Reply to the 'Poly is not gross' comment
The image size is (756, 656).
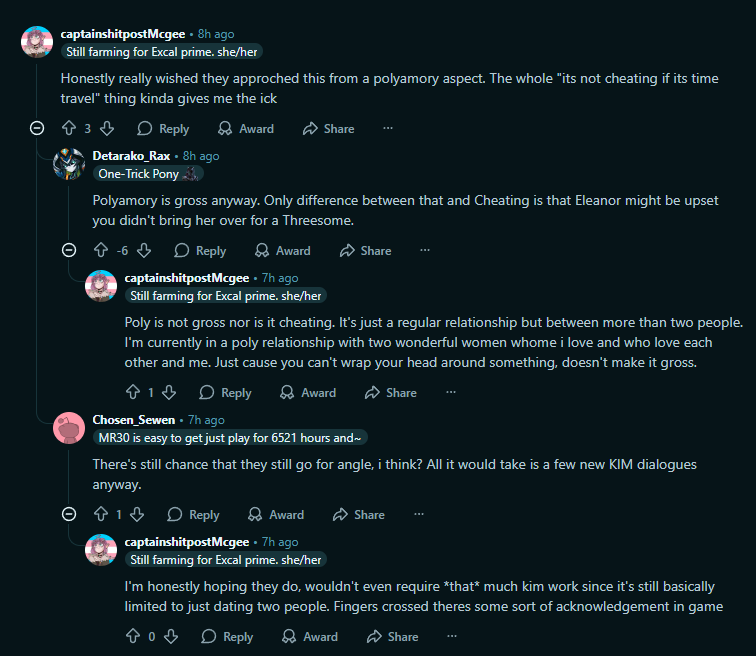click(225, 392)
